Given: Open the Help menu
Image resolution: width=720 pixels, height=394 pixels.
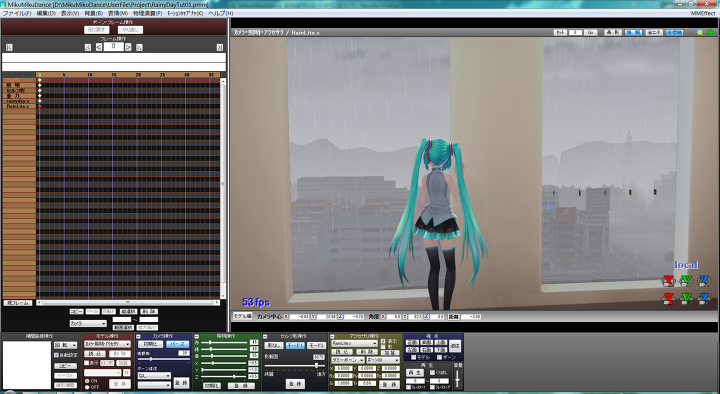Looking at the screenshot, I should pos(220,13).
